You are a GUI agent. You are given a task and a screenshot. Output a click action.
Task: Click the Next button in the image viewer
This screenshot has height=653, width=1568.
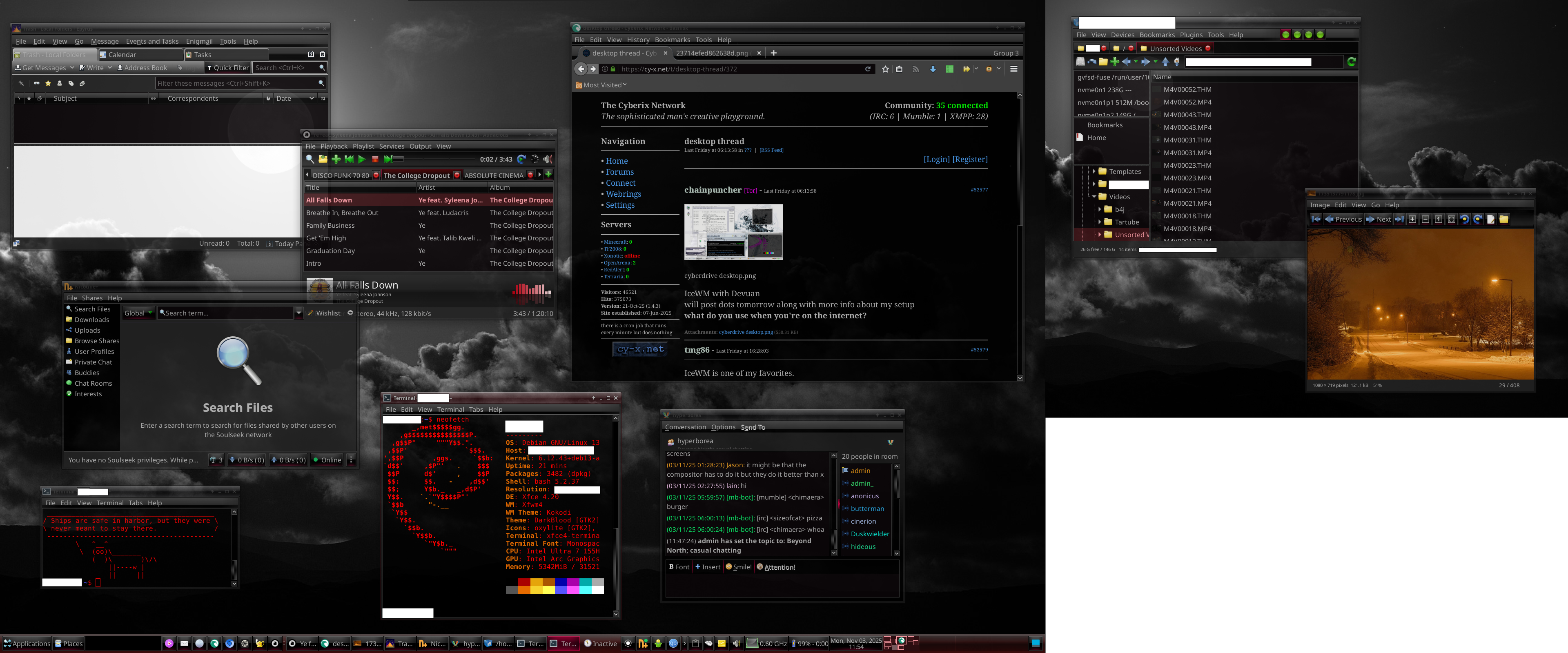pyautogui.click(x=1379, y=219)
